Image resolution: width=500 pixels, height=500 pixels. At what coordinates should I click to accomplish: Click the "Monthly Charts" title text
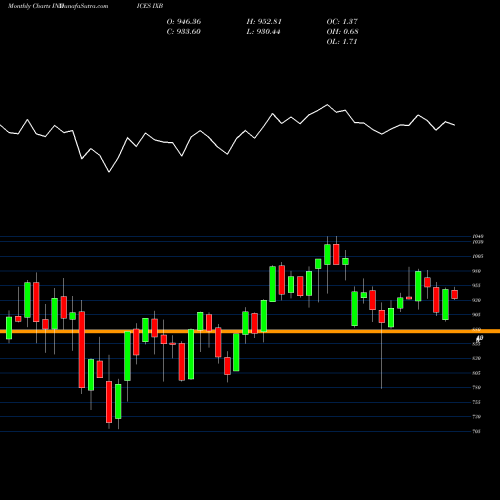(x=29, y=6)
